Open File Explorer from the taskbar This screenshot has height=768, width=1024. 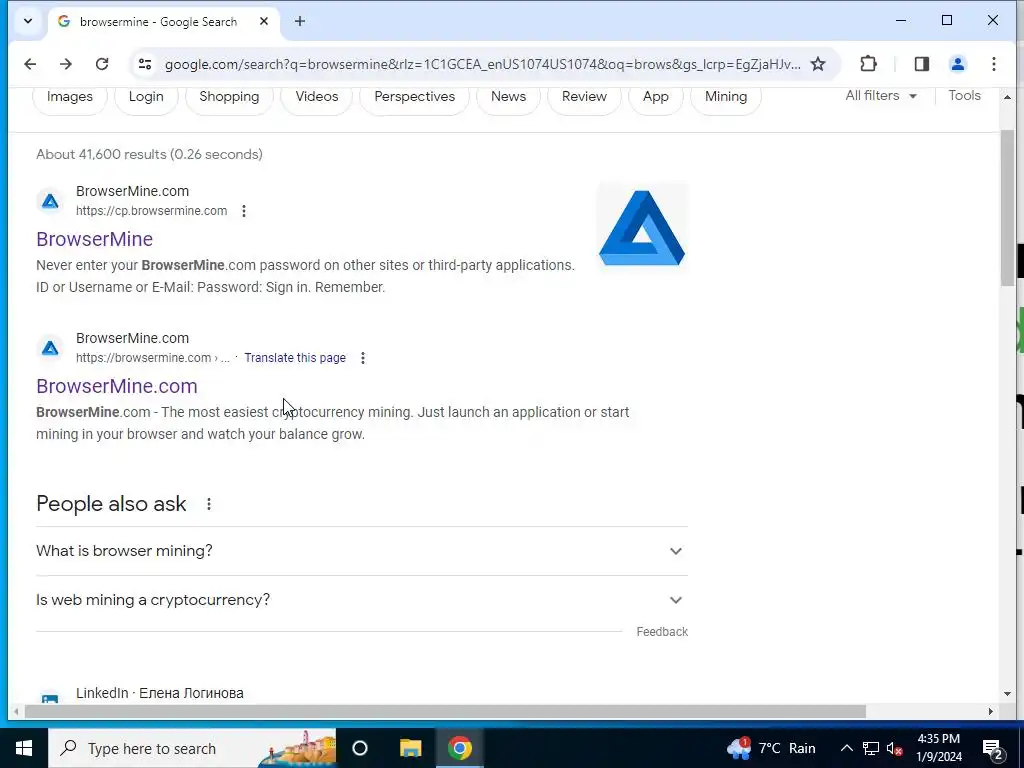click(x=410, y=748)
